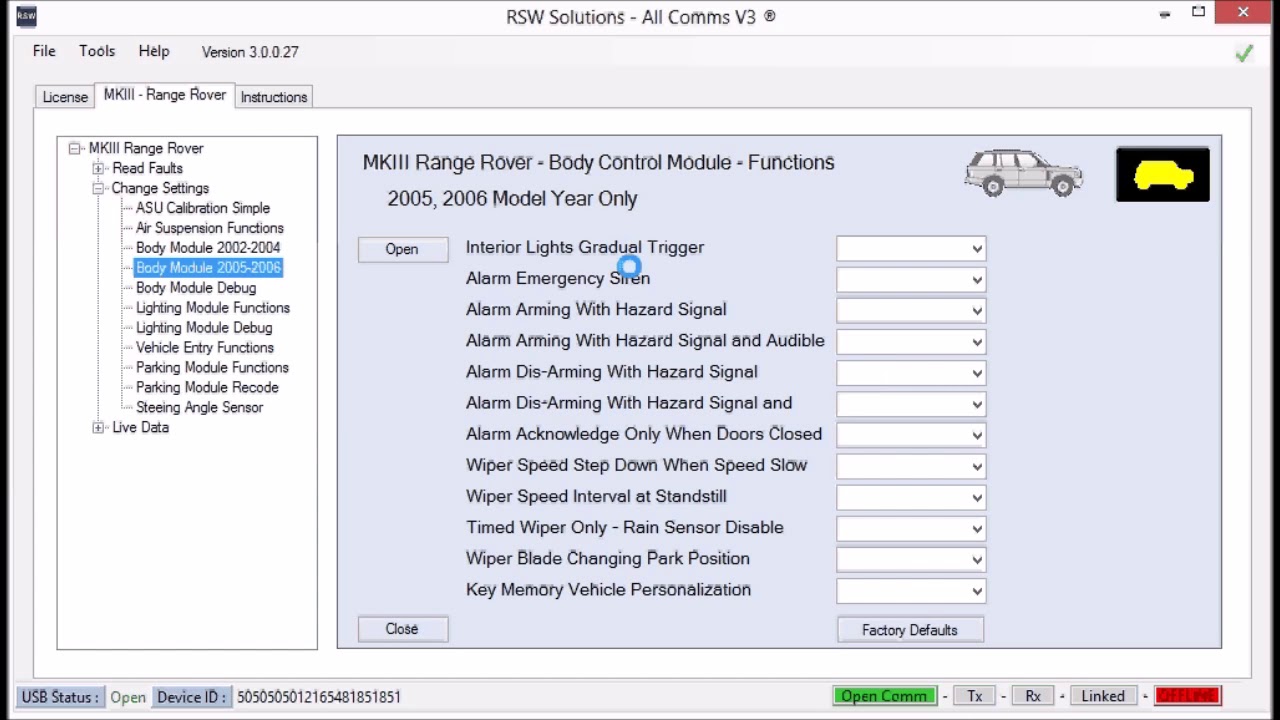This screenshot has height=720, width=1280.
Task: Collapse the Change Settings tree node
Action: [x=98, y=188]
